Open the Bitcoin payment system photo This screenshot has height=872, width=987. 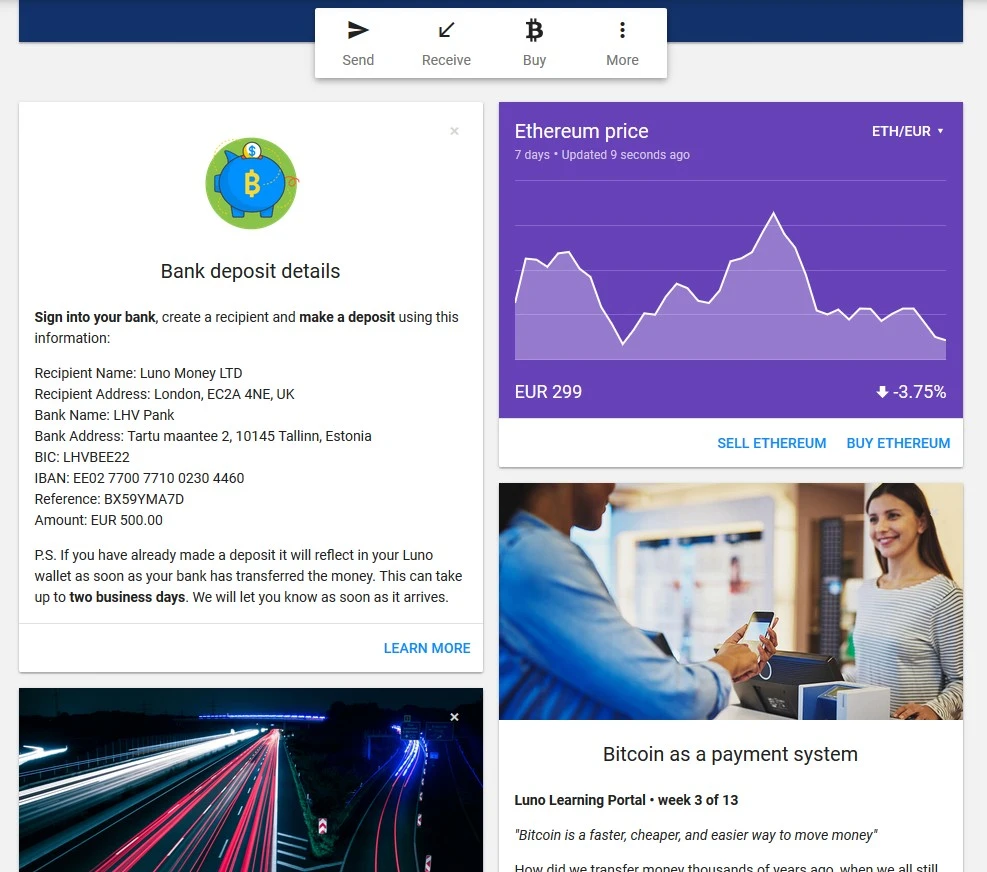pos(730,601)
